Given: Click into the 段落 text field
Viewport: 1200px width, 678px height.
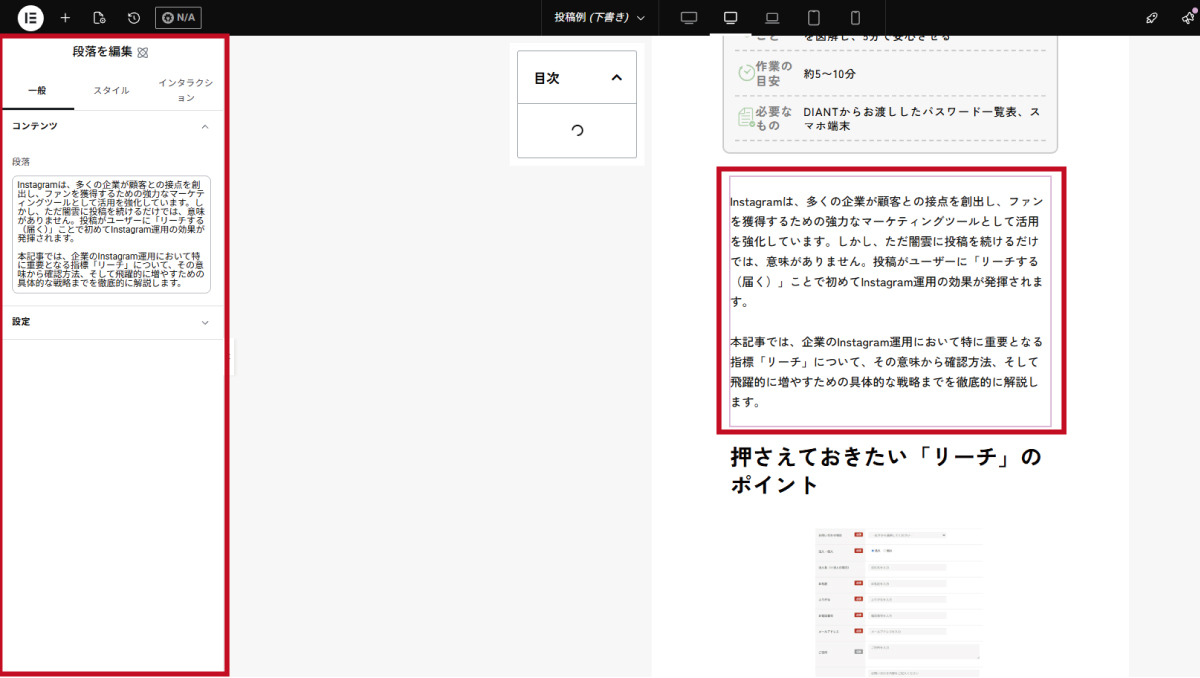Looking at the screenshot, I should tap(111, 234).
